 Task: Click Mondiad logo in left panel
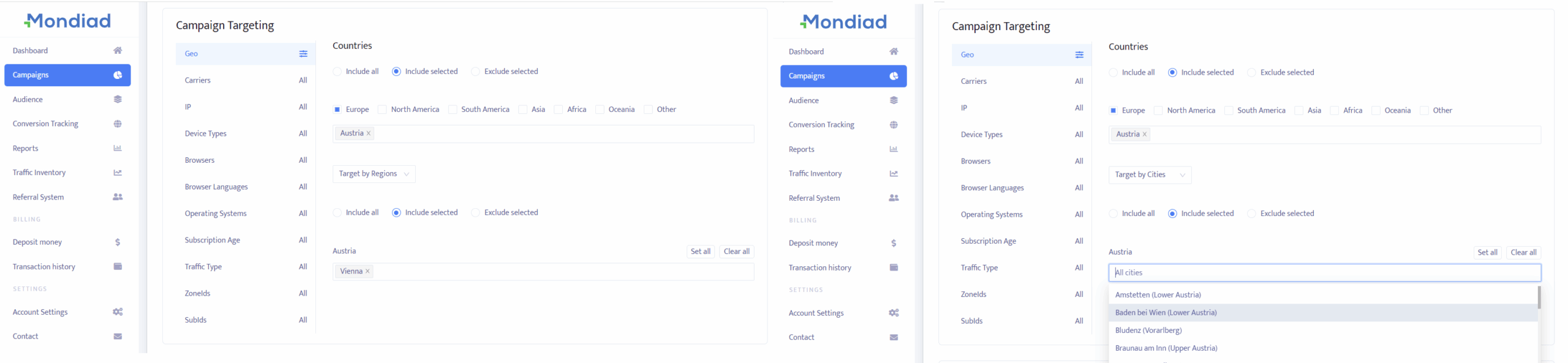click(67, 21)
